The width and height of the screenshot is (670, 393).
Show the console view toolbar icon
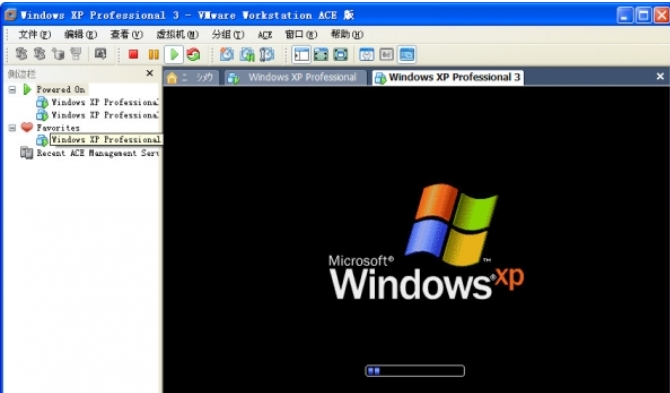tap(406, 54)
